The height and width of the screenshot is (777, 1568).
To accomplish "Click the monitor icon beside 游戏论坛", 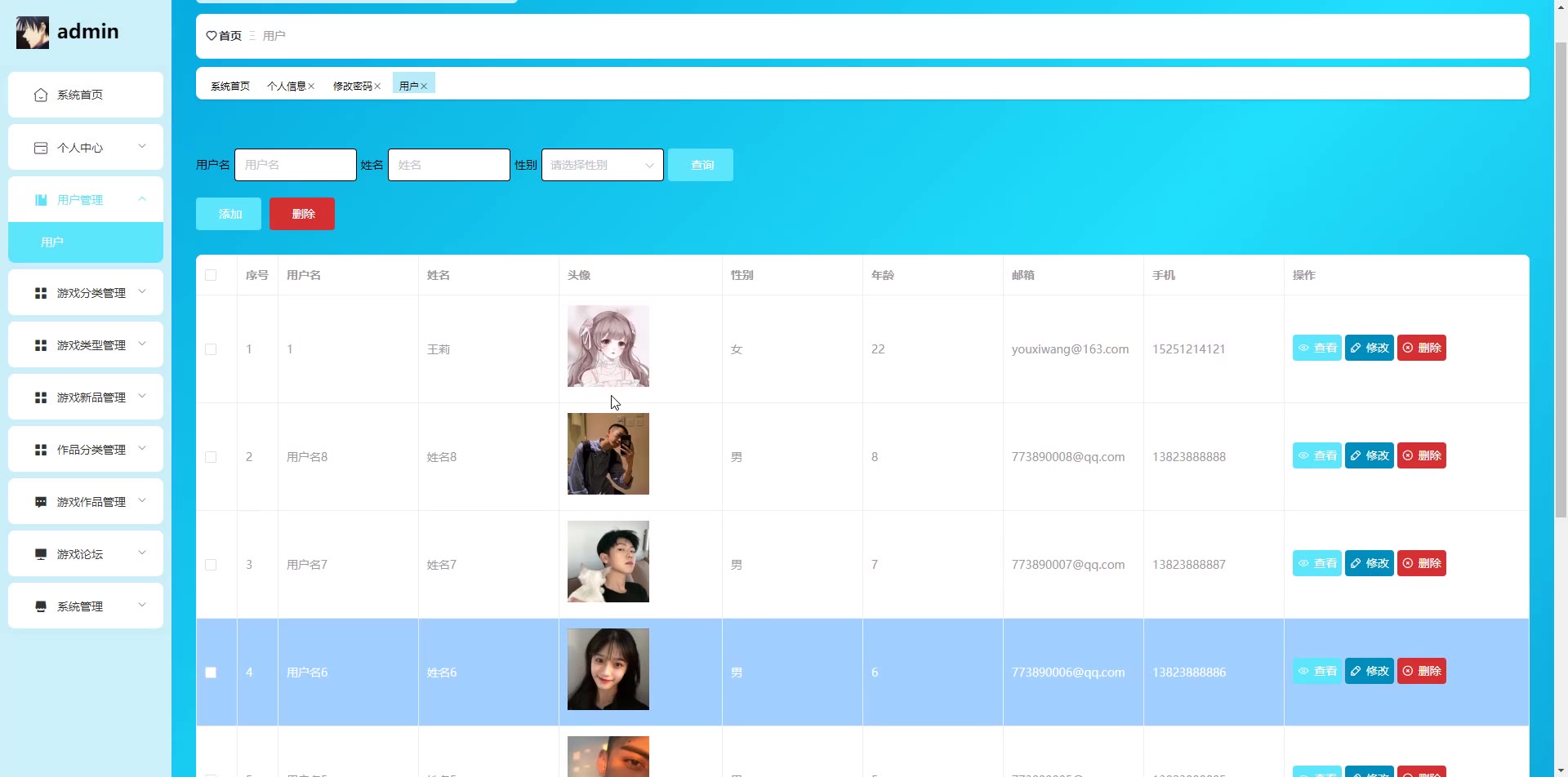I will click(41, 554).
